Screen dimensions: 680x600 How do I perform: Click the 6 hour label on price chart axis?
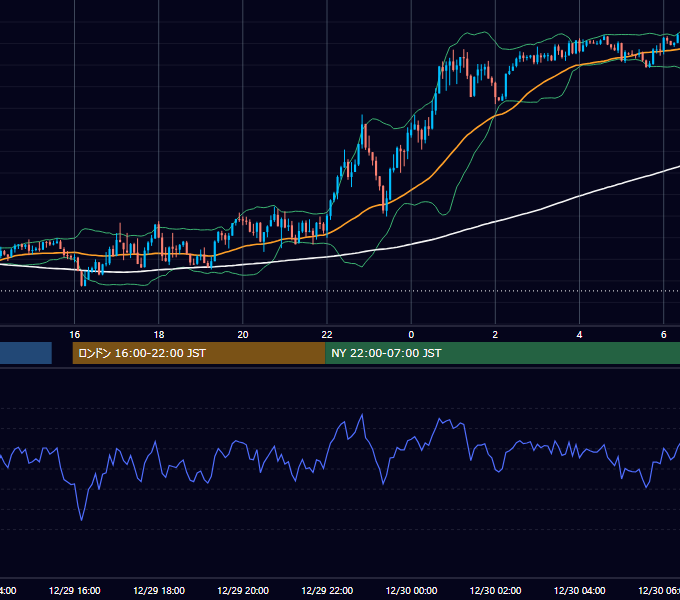coord(664,335)
